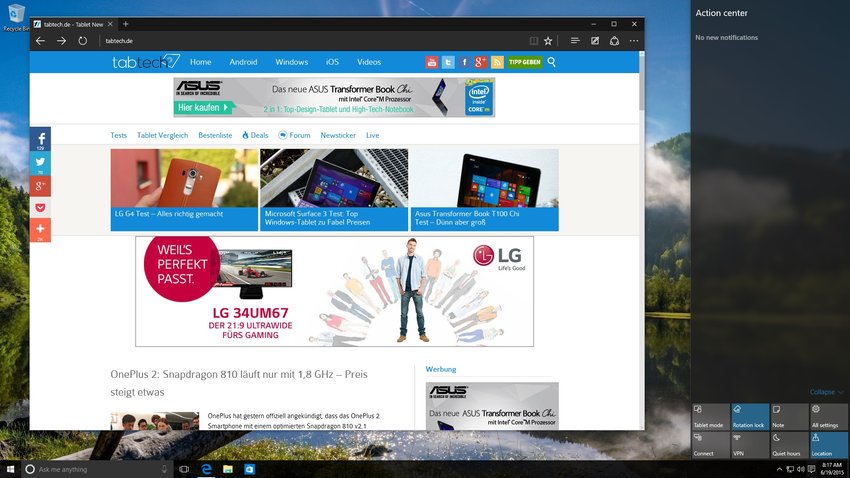Open the Note quick action
The height and width of the screenshot is (478, 850).
click(x=789, y=417)
